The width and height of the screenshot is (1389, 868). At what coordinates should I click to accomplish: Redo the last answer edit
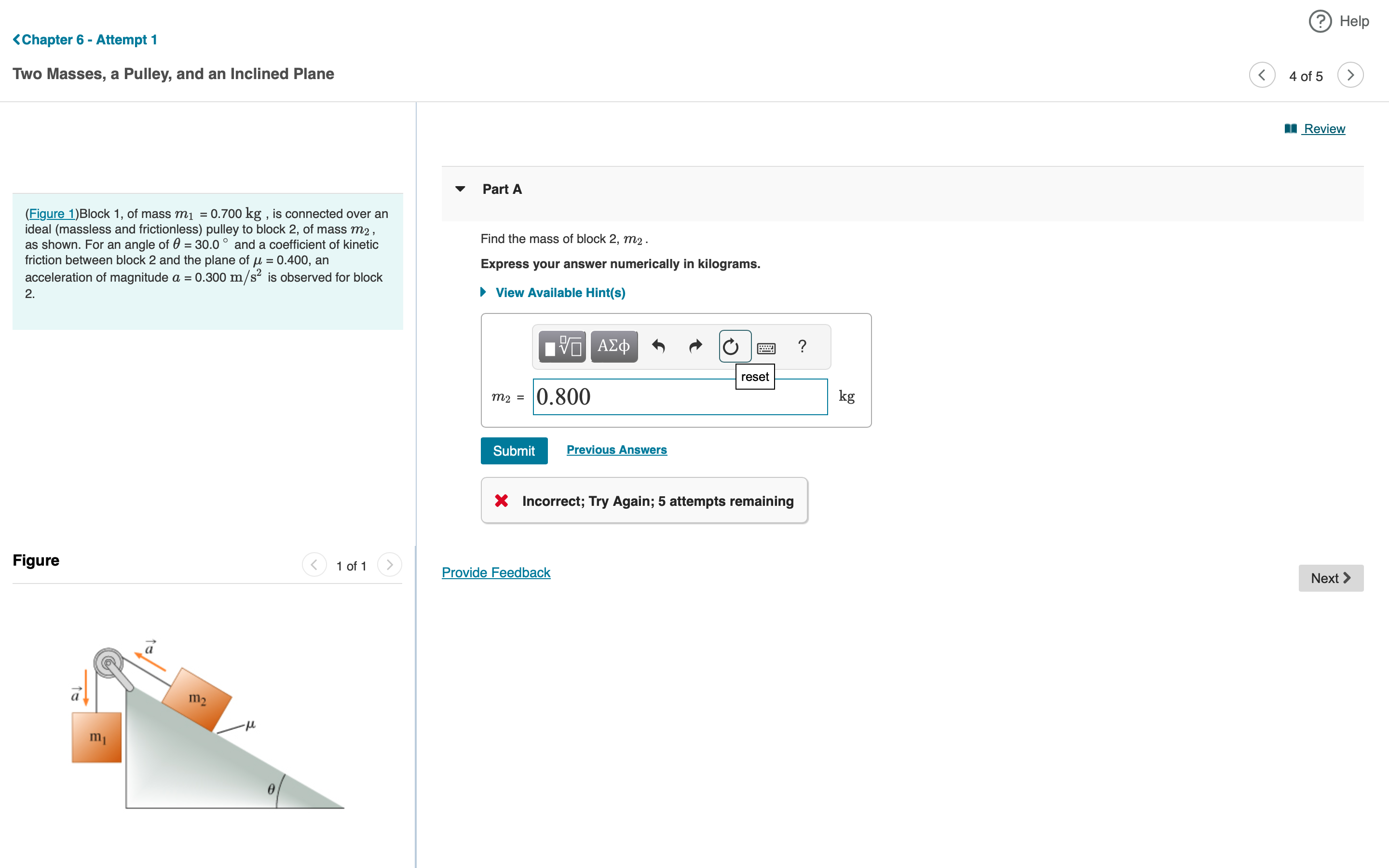coord(694,346)
